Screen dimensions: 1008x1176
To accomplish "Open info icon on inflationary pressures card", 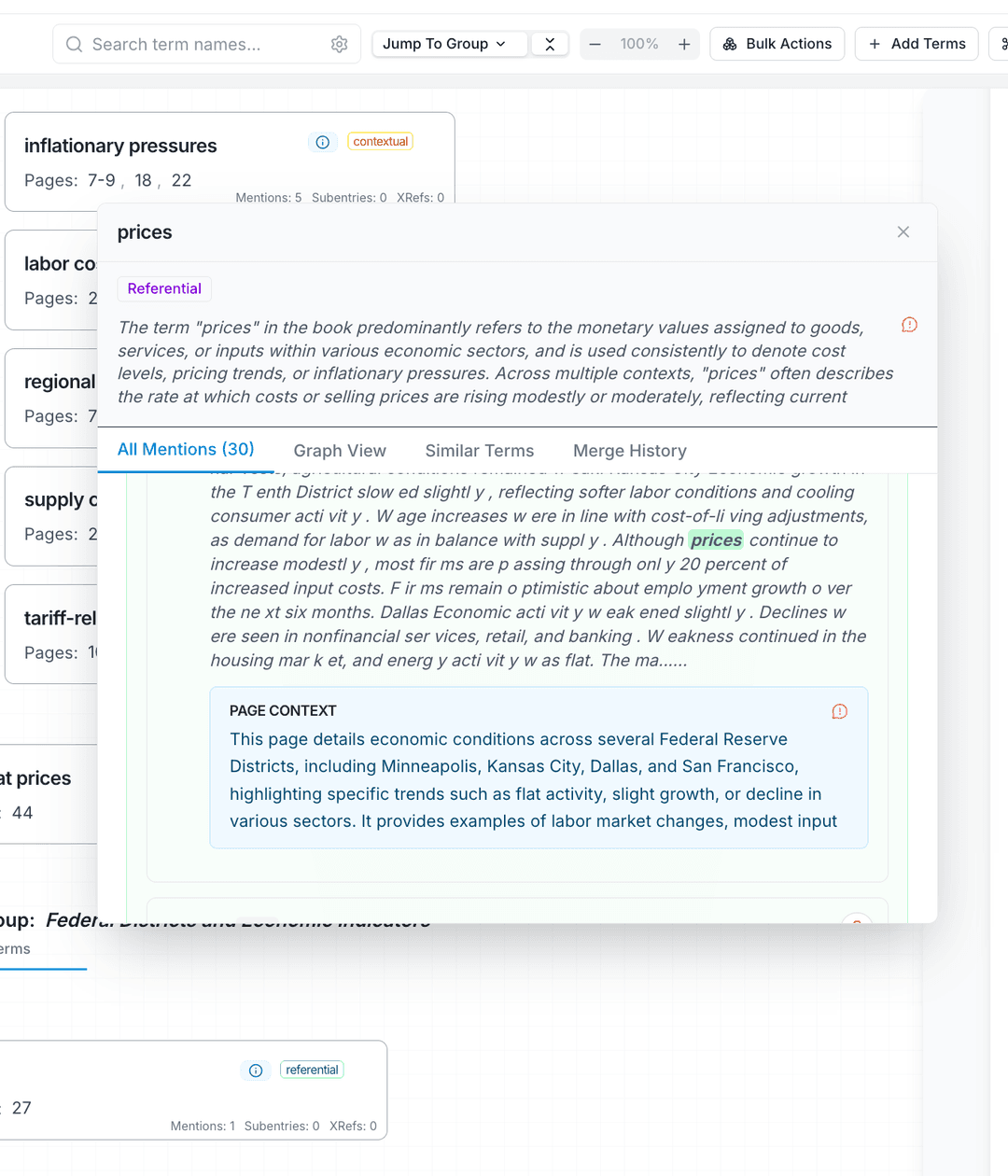I will pyautogui.click(x=322, y=142).
